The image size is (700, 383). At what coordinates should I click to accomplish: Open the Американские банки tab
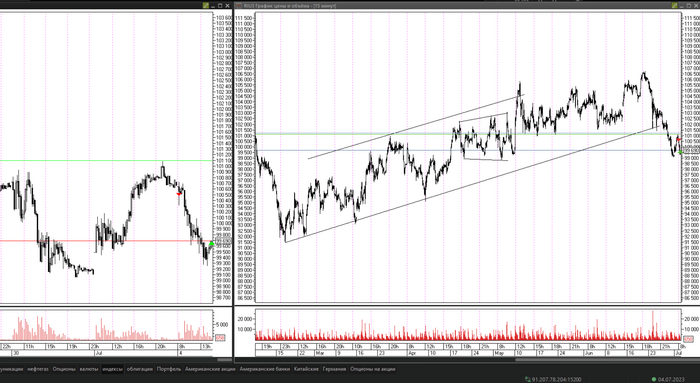(265, 369)
